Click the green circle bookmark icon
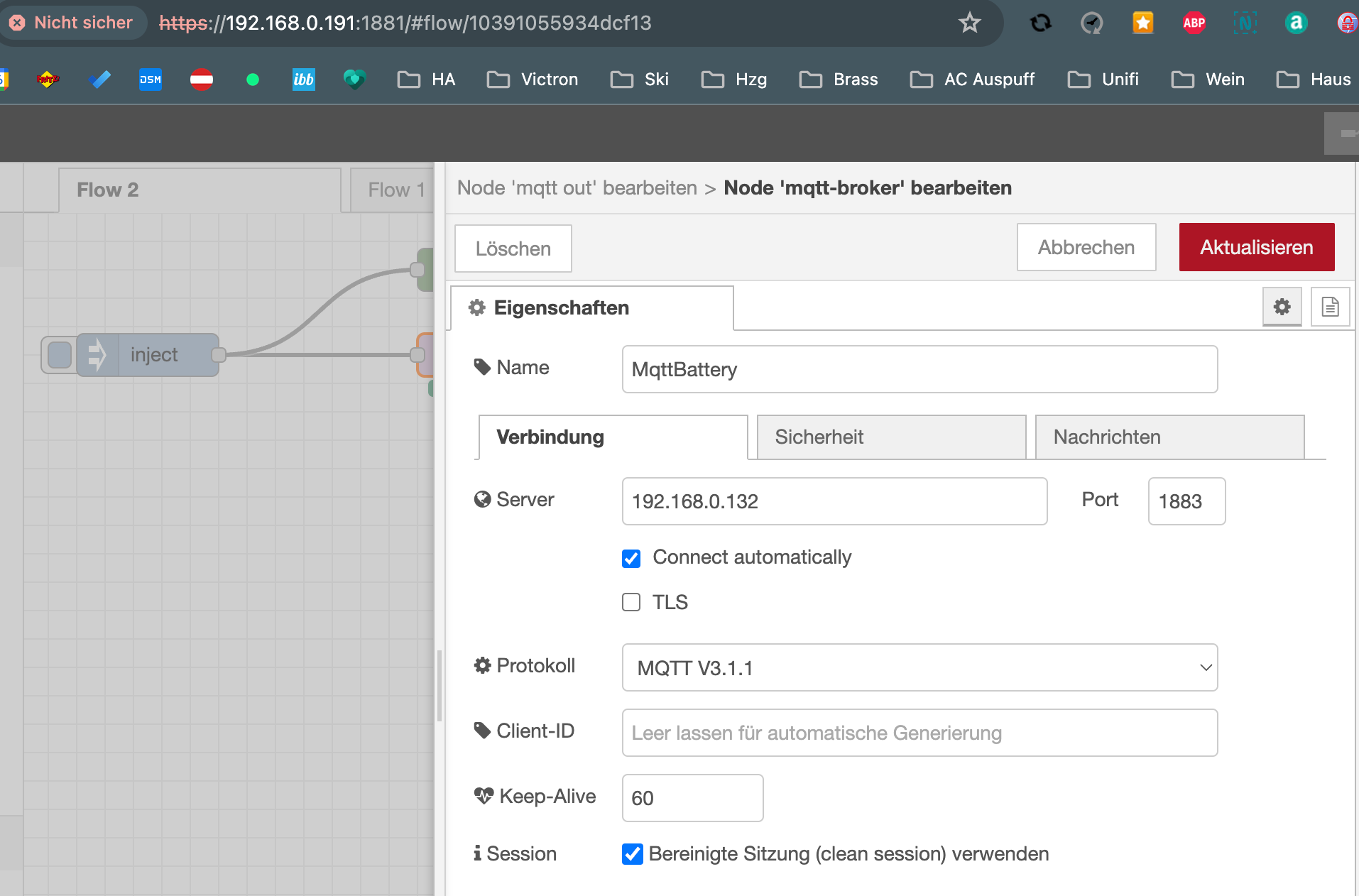 click(x=252, y=80)
